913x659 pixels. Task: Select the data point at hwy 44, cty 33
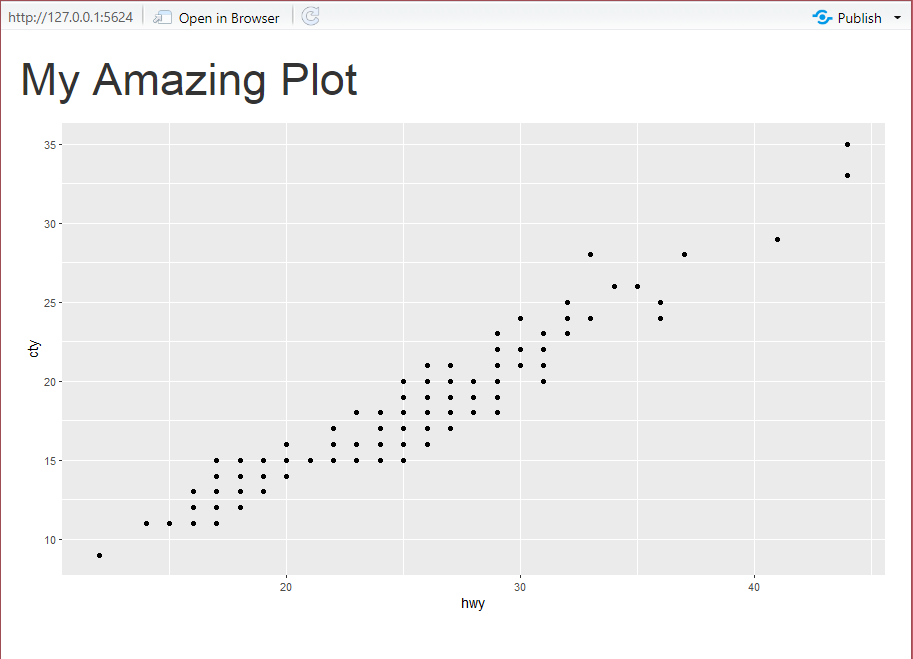[847, 175]
